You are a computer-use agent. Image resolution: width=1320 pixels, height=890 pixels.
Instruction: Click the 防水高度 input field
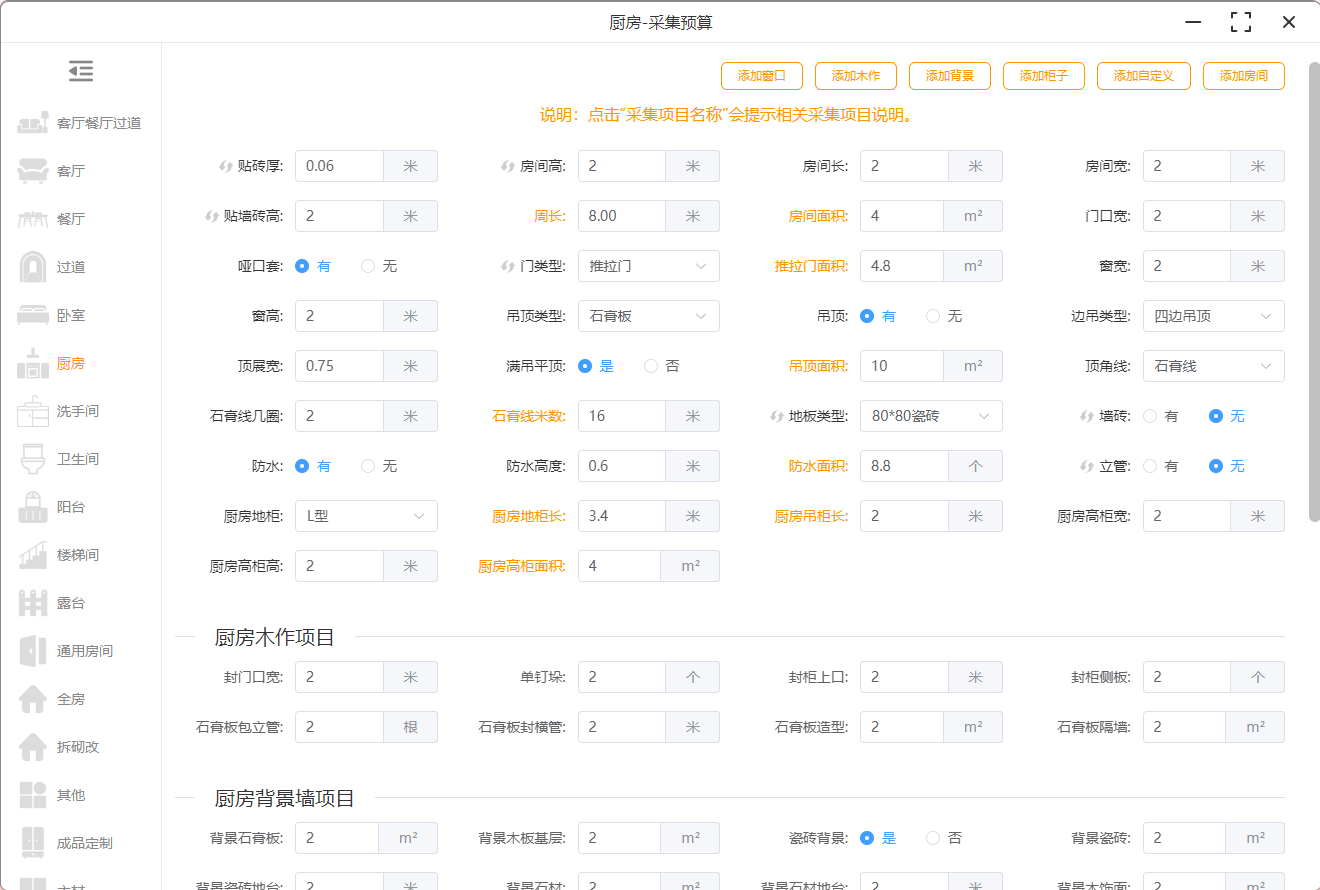click(x=621, y=466)
